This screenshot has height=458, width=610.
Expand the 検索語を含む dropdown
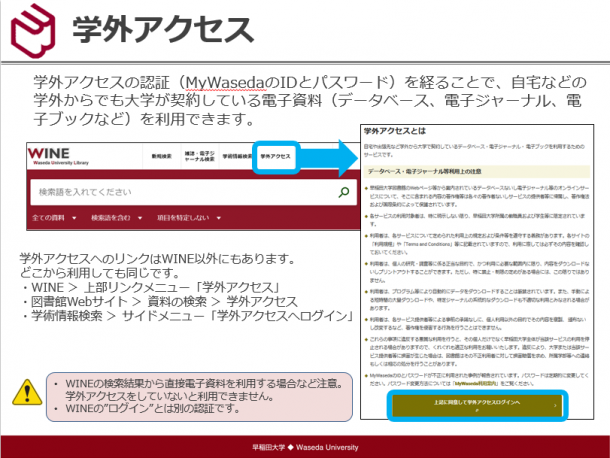[117, 218]
